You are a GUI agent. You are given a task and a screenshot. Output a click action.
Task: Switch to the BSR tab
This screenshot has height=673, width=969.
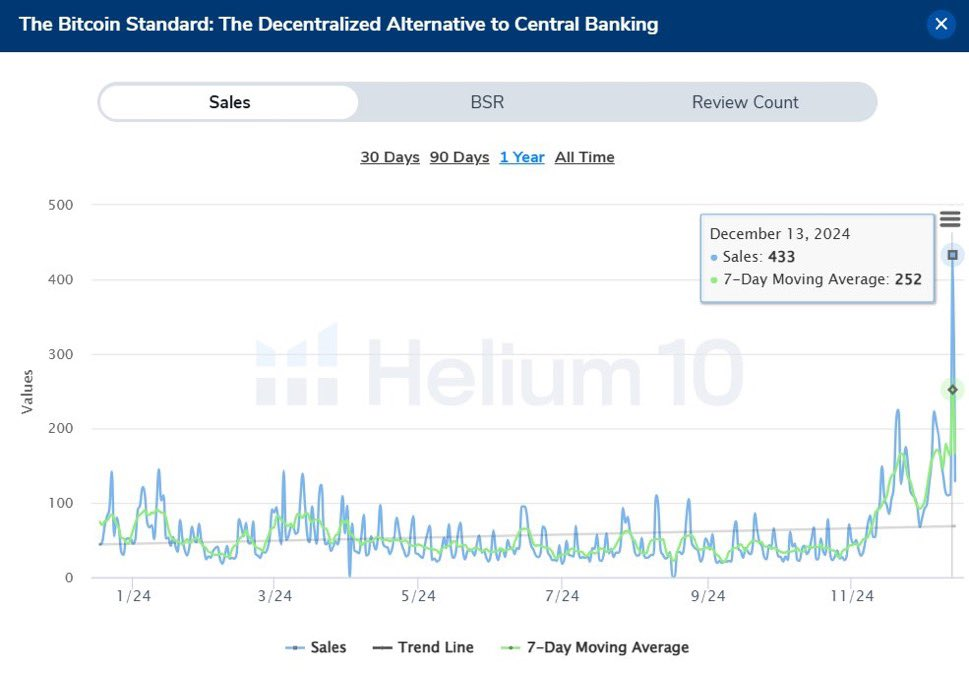coord(487,102)
